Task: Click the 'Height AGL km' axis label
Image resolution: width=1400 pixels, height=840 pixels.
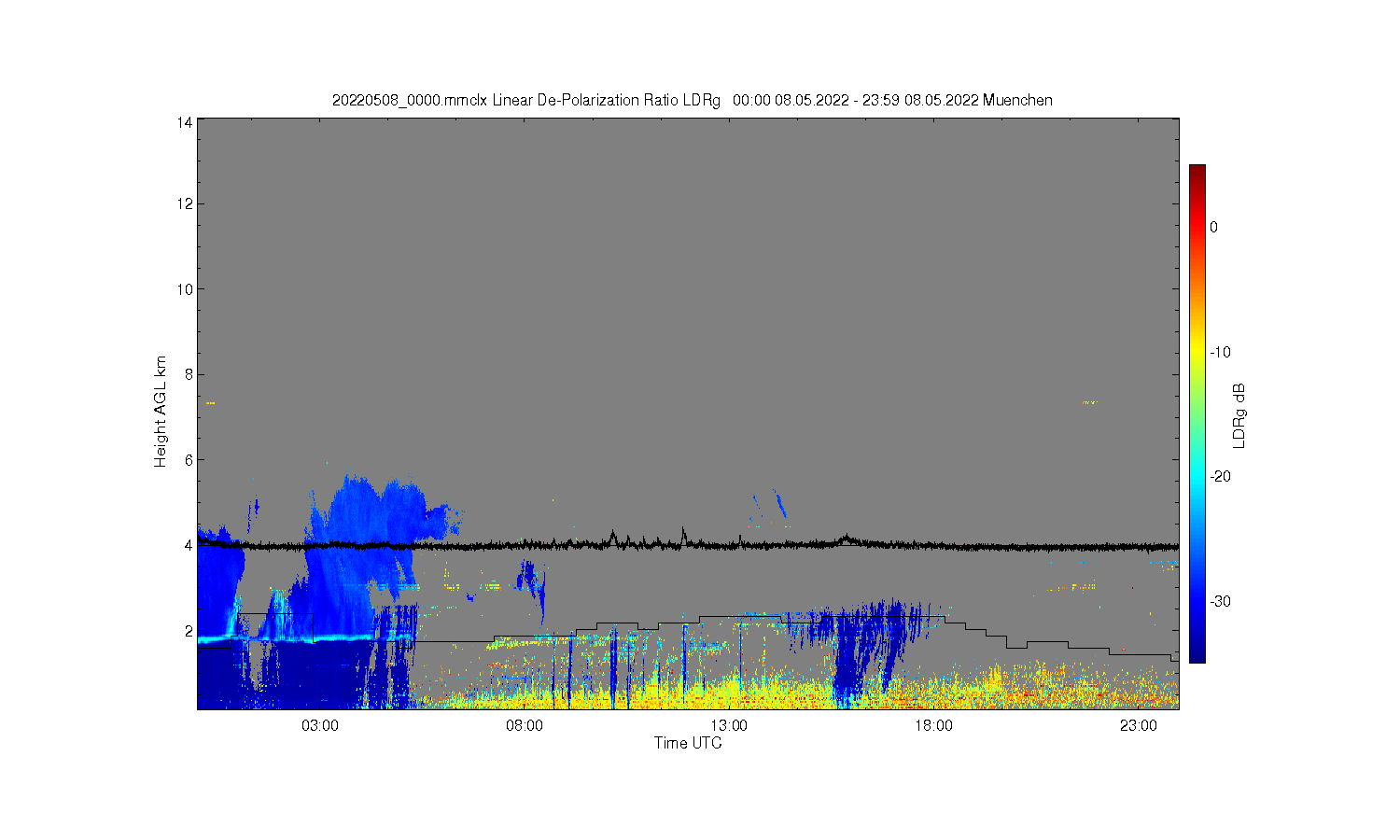Action: pos(161,412)
